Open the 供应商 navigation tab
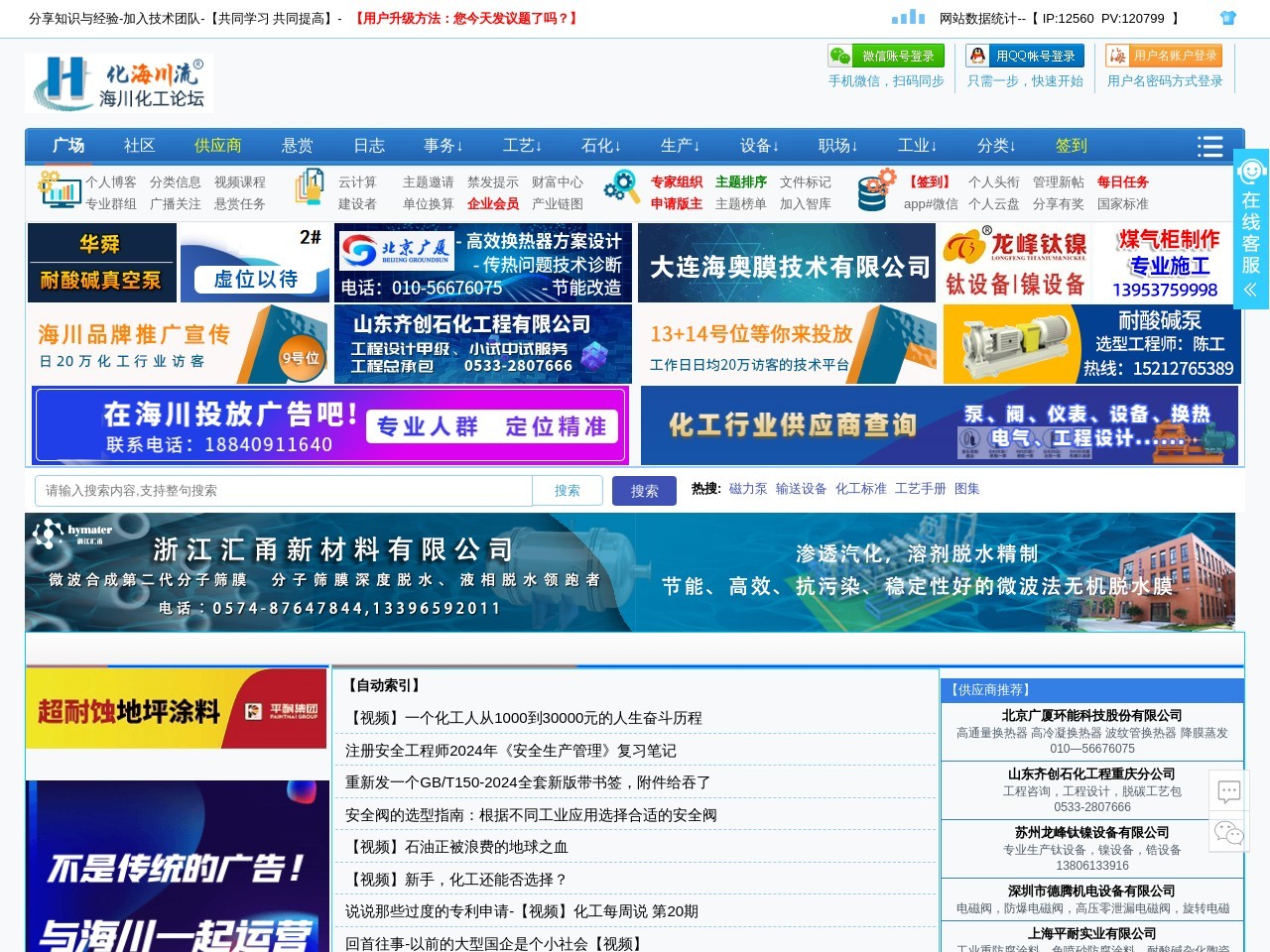1270x952 pixels. coord(218,146)
